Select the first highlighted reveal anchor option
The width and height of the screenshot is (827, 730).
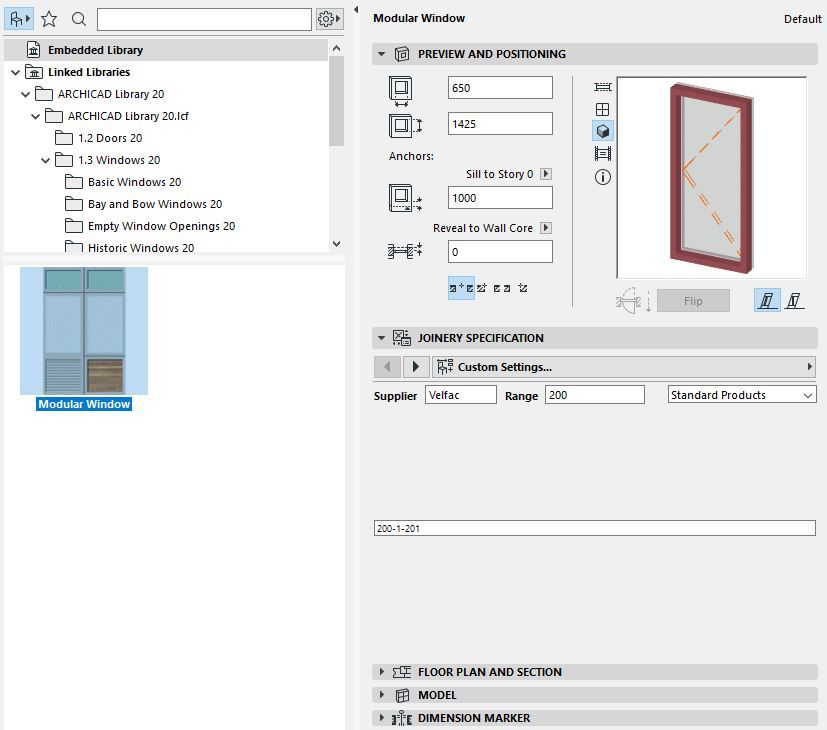pyautogui.click(x=461, y=288)
